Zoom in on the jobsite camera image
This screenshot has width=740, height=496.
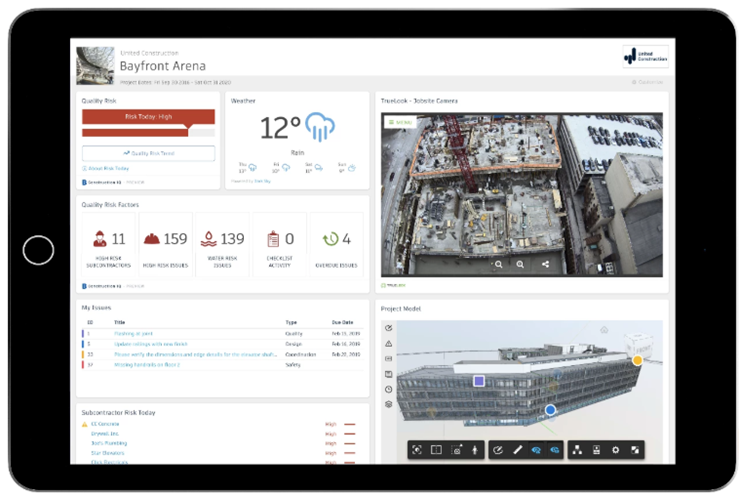[x=520, y=265]
